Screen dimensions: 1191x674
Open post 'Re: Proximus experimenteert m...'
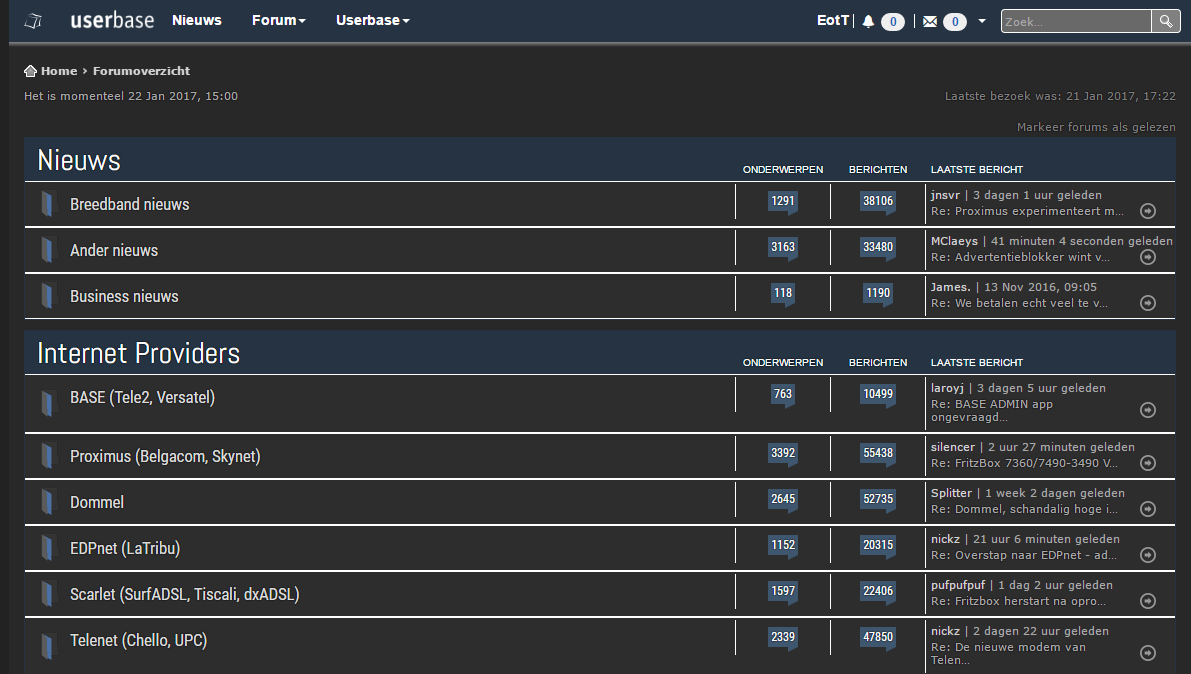(1028, 211)
